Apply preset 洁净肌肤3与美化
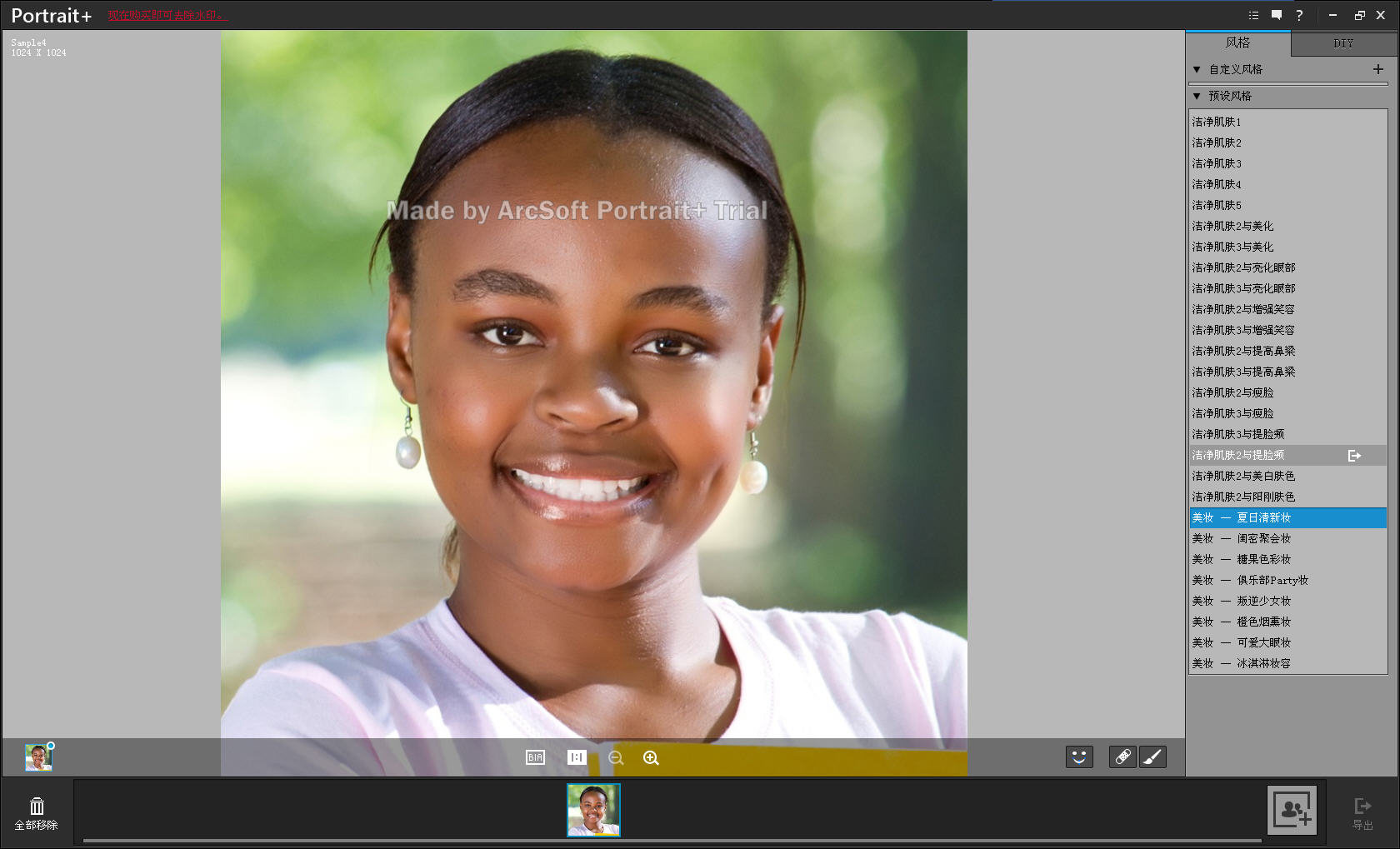Image resolution: width=1400 pixels, height=849 pixels. [x=1287, y=247]
